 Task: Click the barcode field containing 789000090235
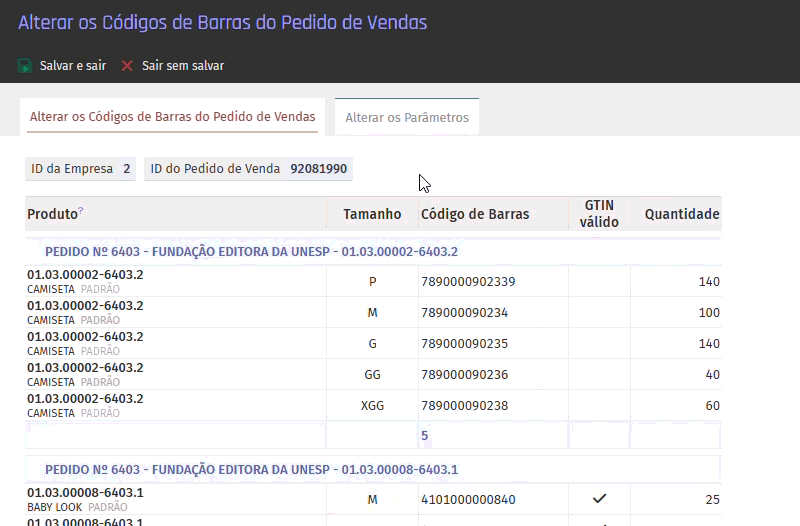492,343
